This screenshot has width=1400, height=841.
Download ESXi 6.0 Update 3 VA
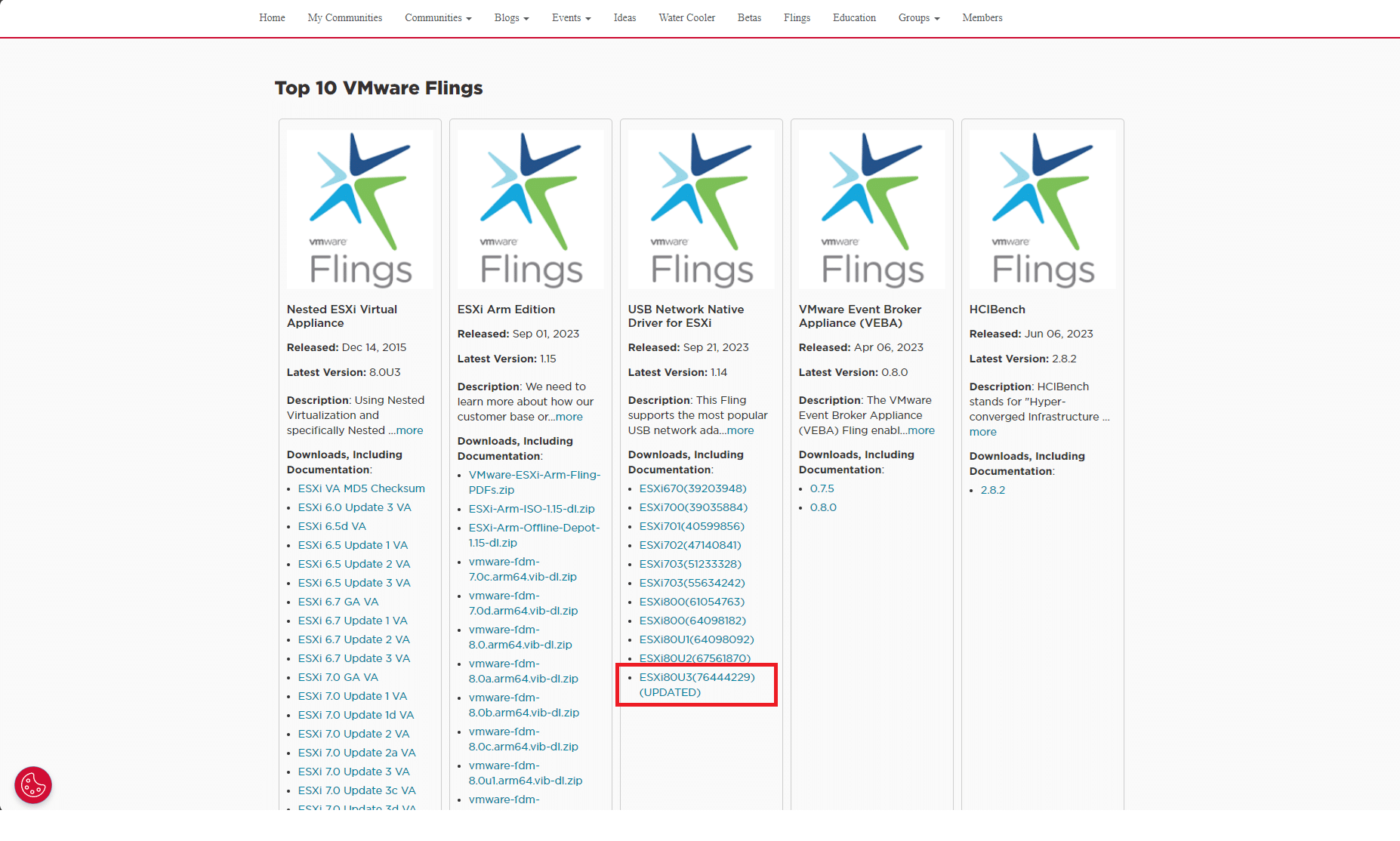(x=355, y=507)
